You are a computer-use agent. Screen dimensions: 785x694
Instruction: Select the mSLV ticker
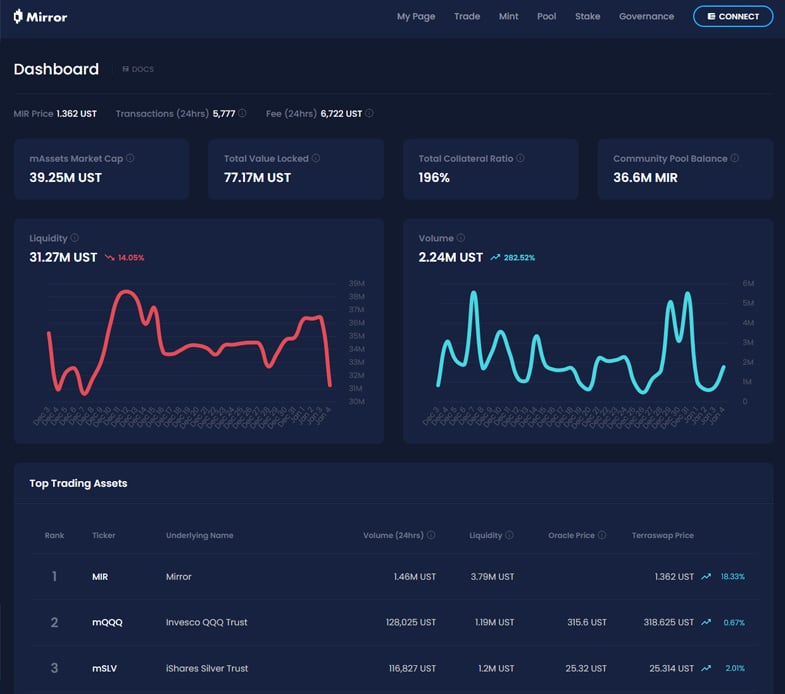[104, 668]
